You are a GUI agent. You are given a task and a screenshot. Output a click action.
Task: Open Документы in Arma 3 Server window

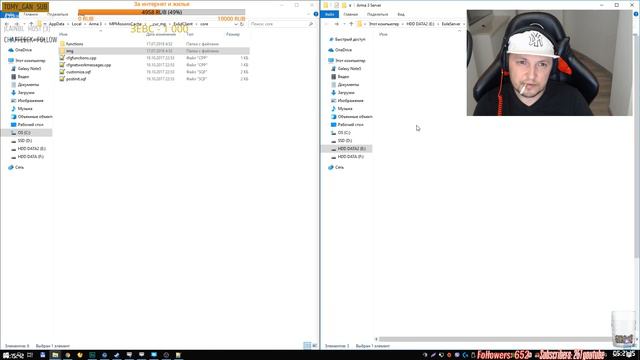(x=348, y=84)
